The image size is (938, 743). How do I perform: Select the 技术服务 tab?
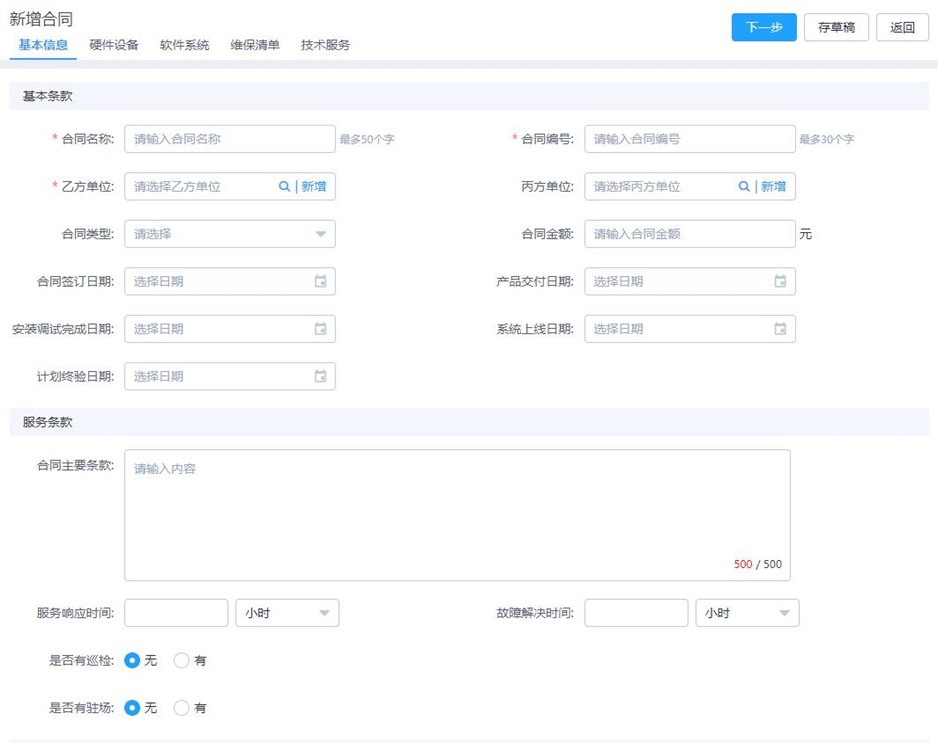tap(325, 45)
